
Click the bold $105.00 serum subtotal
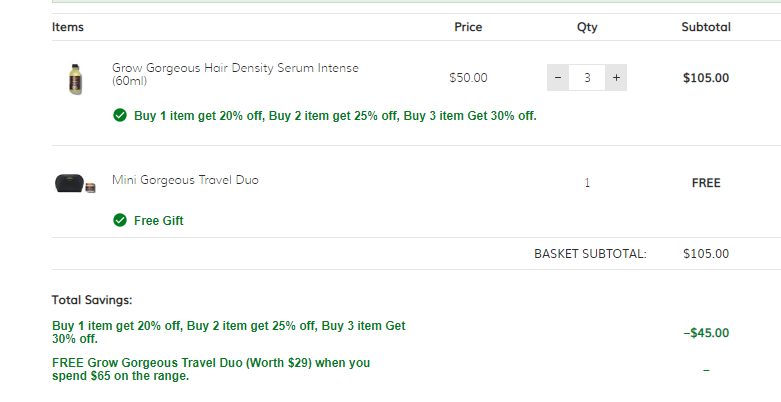(706, 78)
